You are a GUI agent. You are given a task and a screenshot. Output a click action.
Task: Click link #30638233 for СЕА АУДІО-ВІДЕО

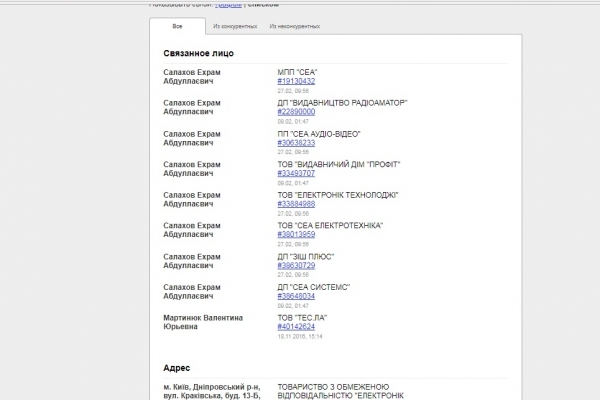(296, 143)
